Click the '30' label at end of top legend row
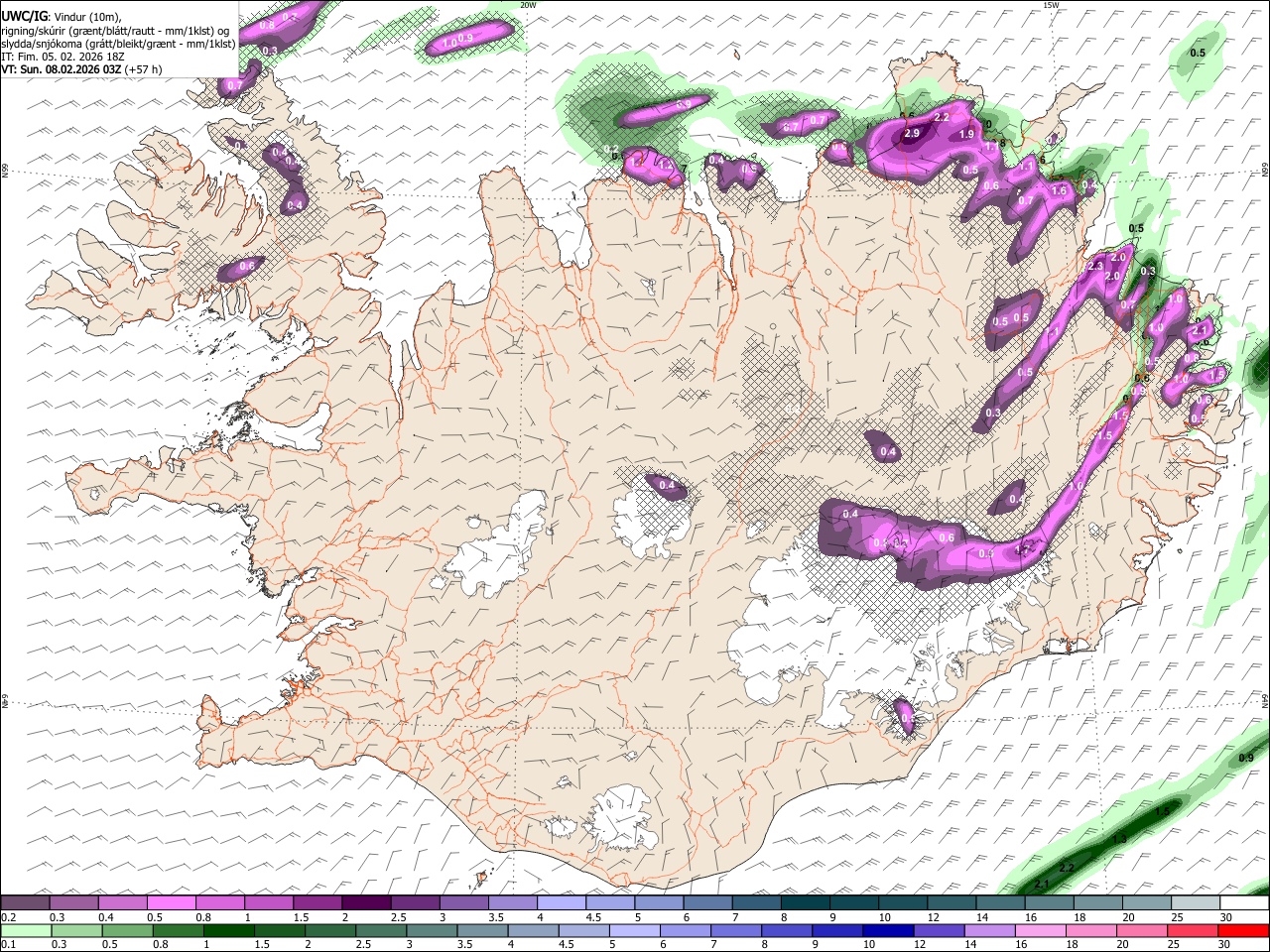 click(1227, 917)
